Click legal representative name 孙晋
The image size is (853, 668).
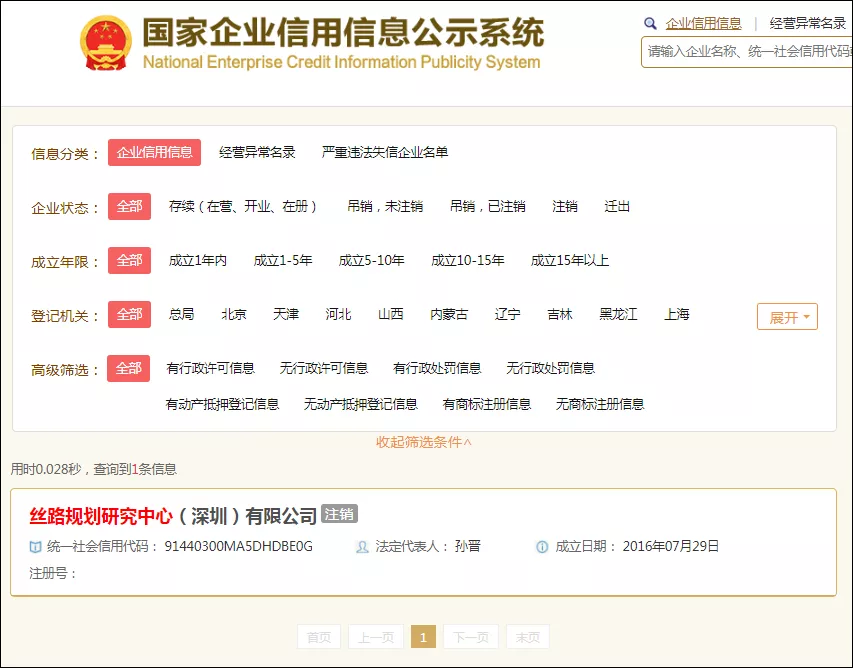pyautogui.click(x=468, y=547)
